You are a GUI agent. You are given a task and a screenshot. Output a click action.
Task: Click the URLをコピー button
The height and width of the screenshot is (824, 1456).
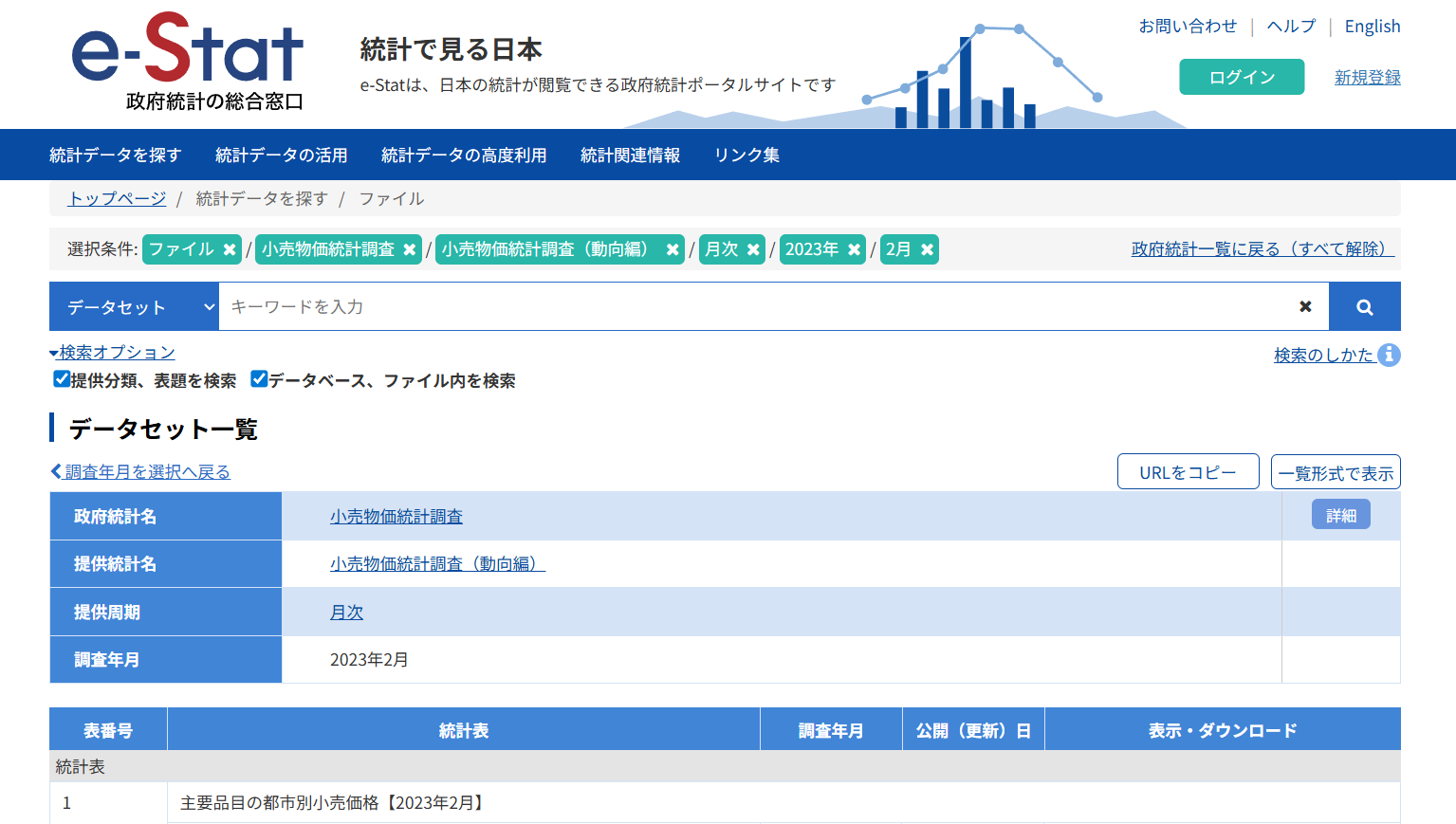coord(1188,472)
